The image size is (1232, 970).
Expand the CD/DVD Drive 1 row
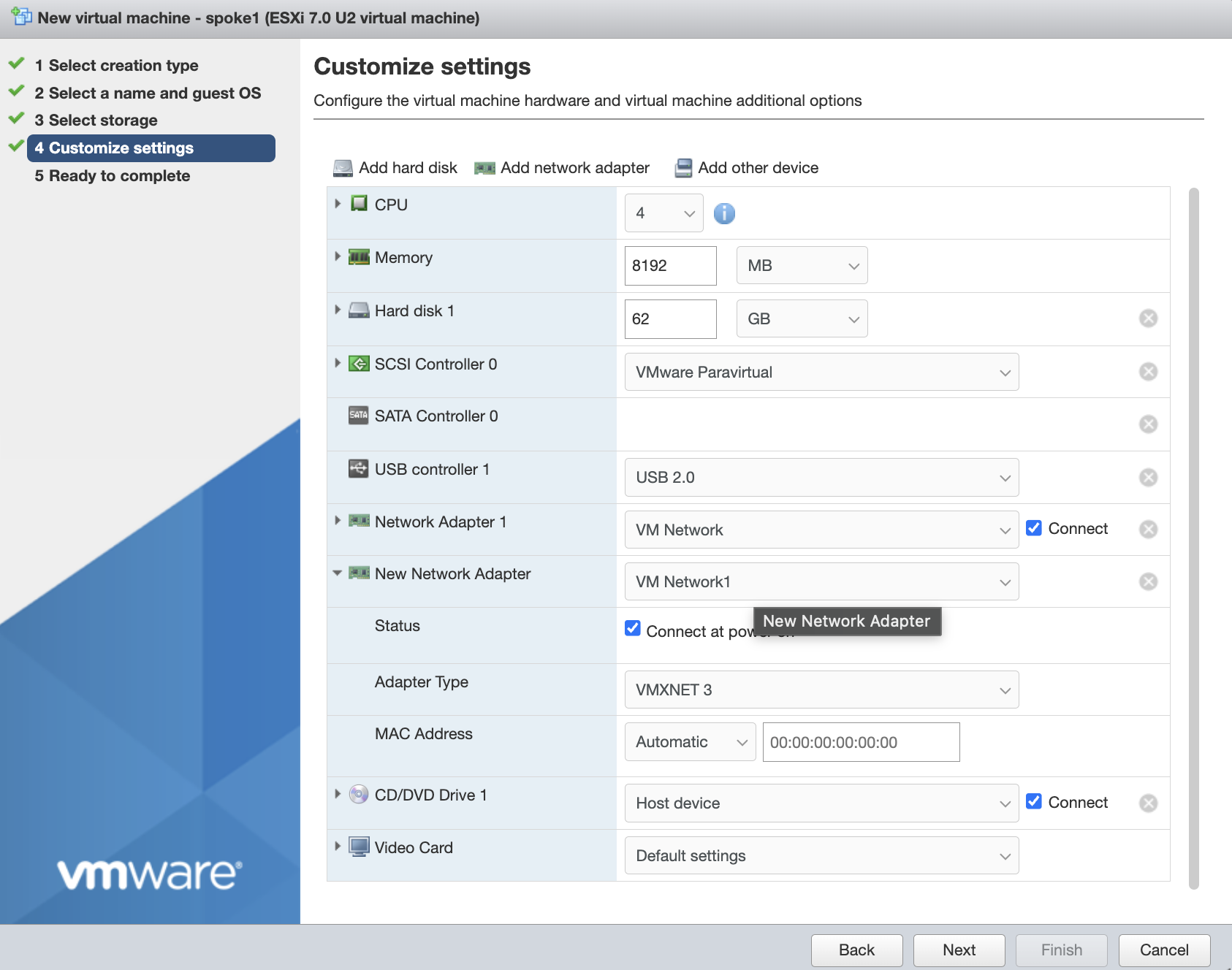click(338, 794)
